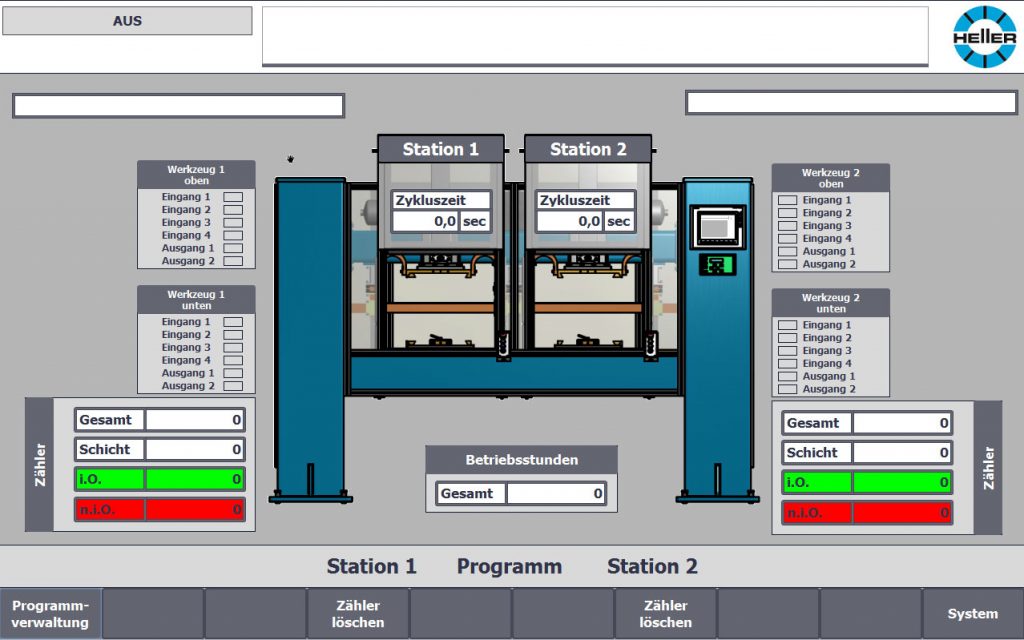The width and height of the screenshot is (1024, 640).
Task: Click Station 1 Zykluszeit value field
Action: 425,221
